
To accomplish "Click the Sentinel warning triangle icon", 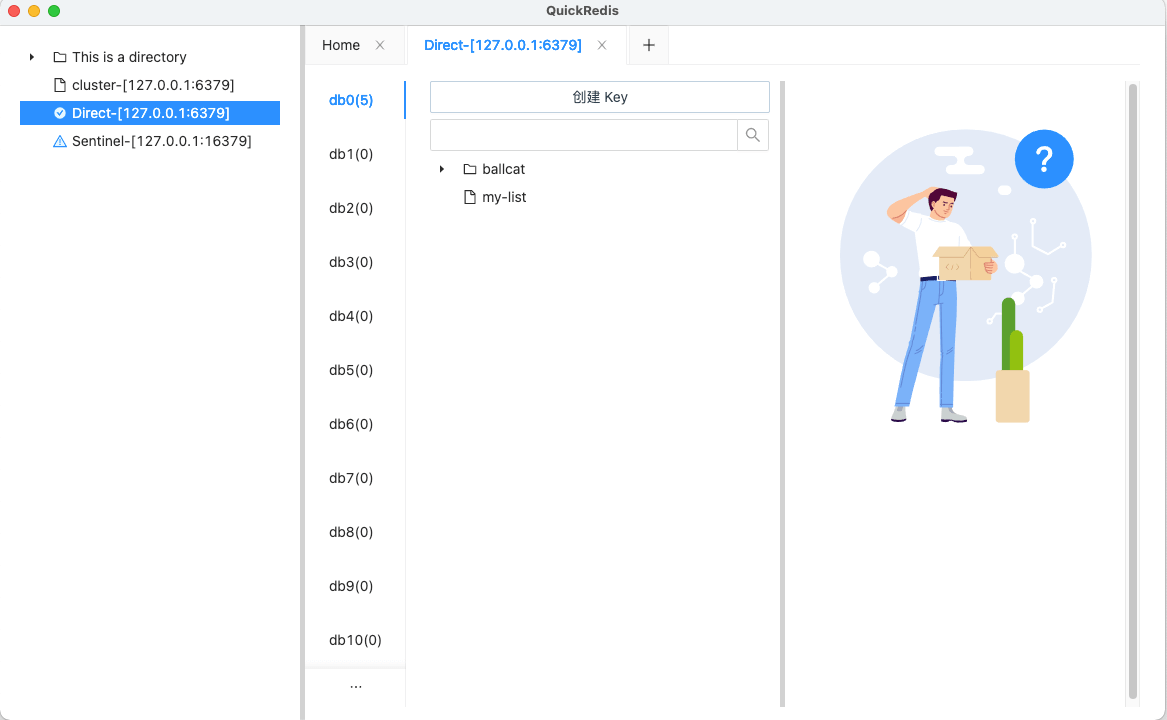I will pyautogui.click(x=60, y=141).
